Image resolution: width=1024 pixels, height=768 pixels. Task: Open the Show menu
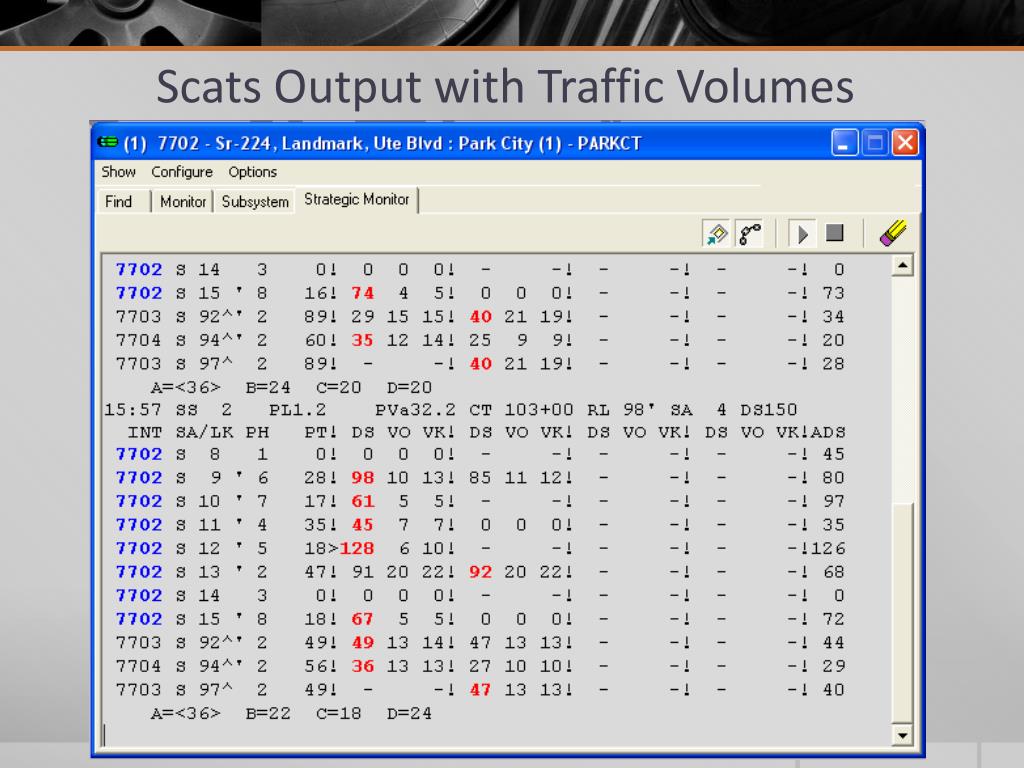click(x=118, y=172)
